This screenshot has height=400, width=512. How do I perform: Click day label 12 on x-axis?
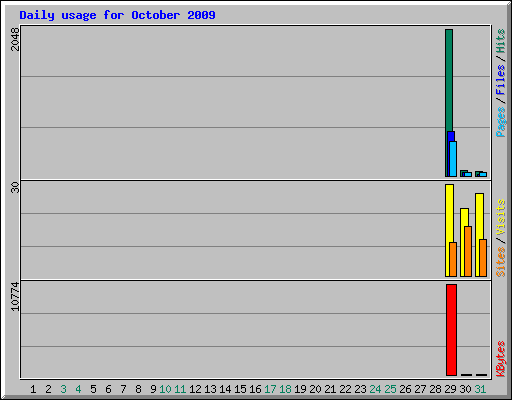pyautogui.click(x=195, y=389)
